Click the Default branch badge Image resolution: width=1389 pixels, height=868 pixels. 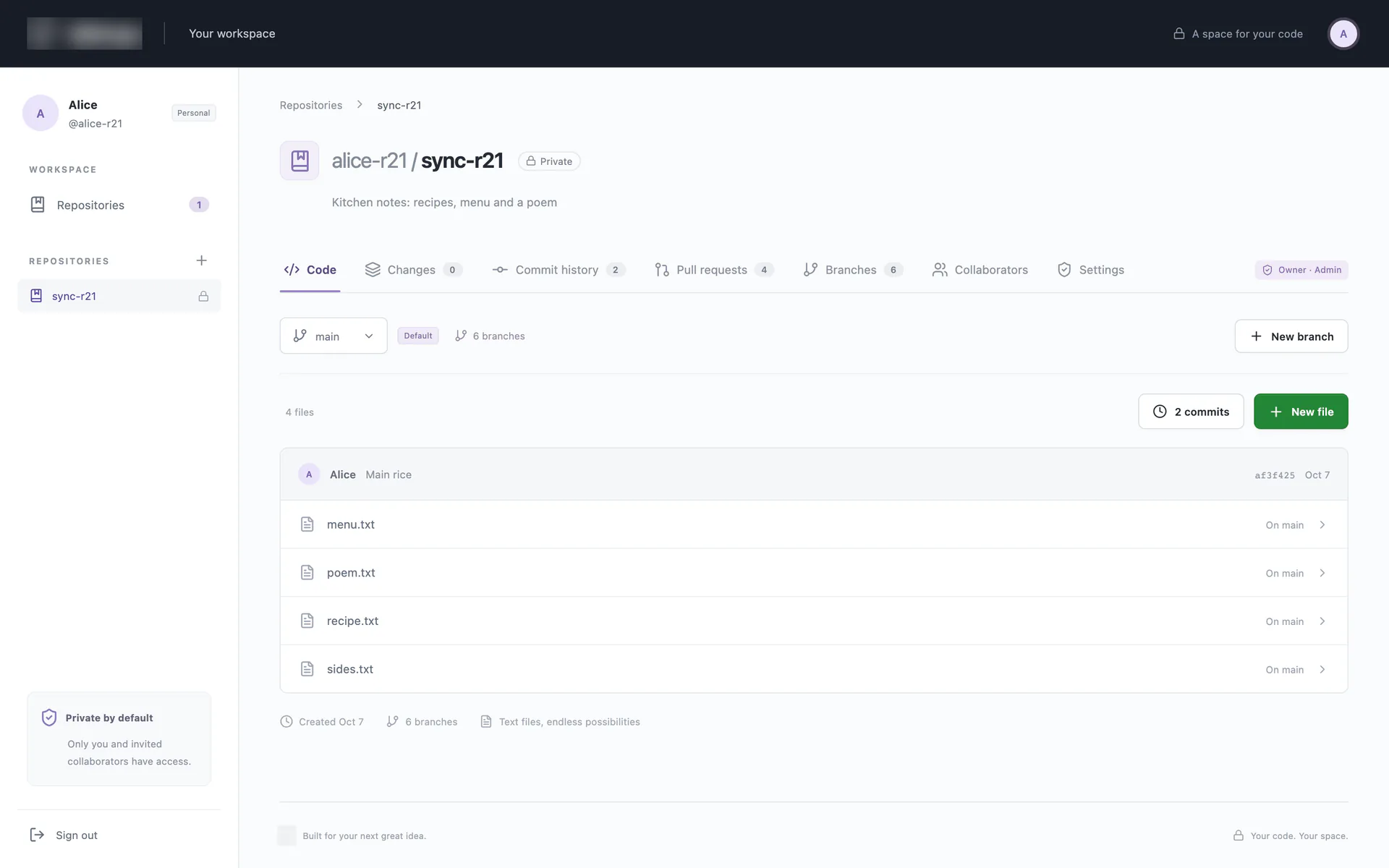pos(418,336)
